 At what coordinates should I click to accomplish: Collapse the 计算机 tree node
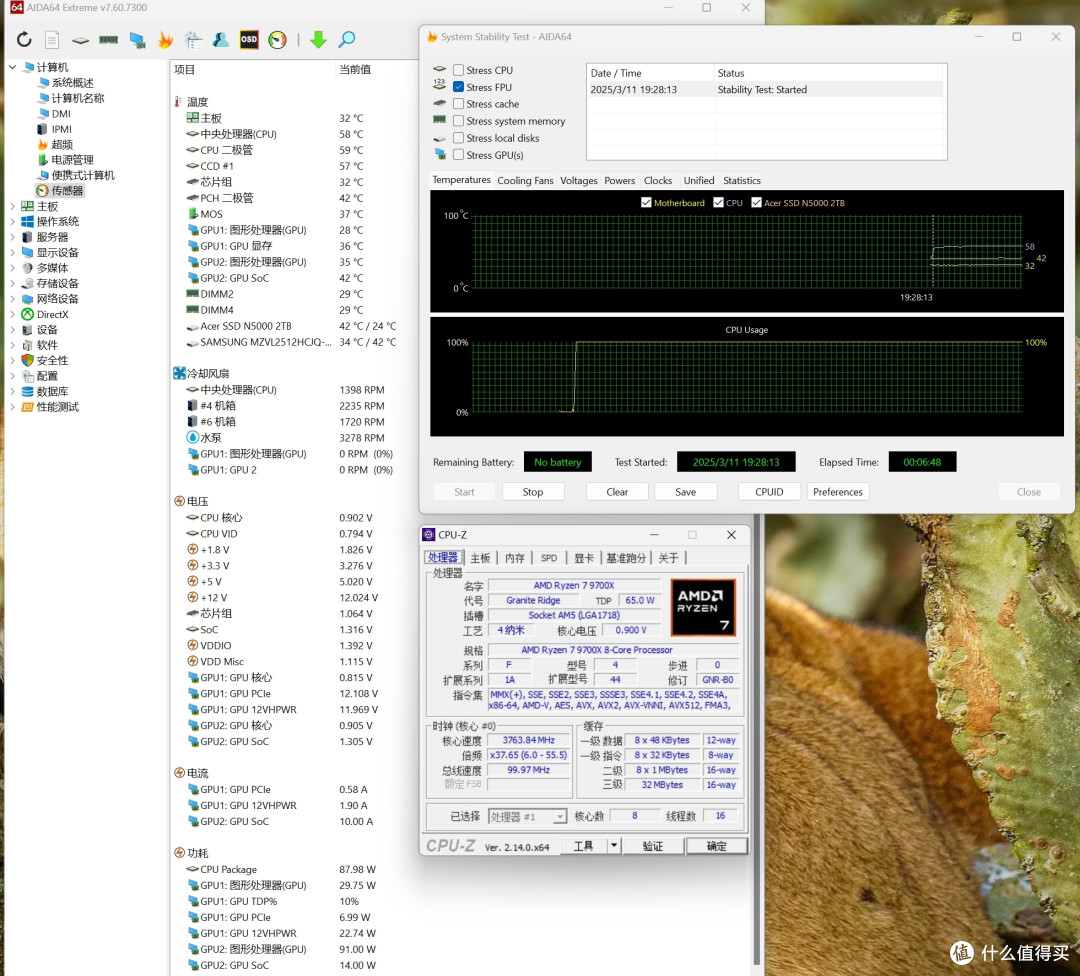12,67
